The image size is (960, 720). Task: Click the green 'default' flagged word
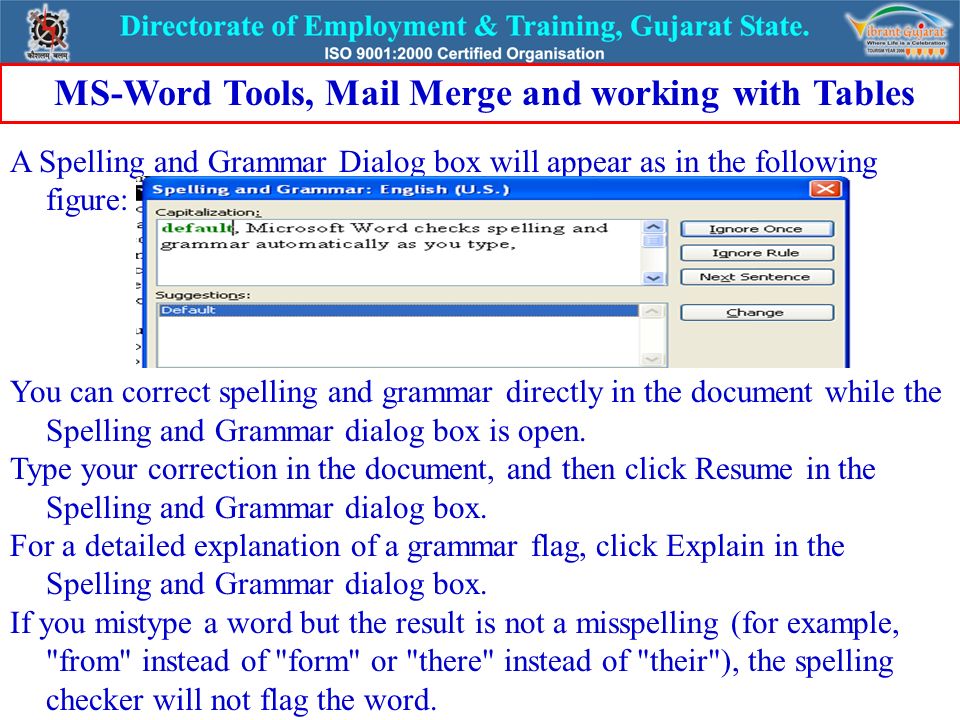click(x=197, y=228)
